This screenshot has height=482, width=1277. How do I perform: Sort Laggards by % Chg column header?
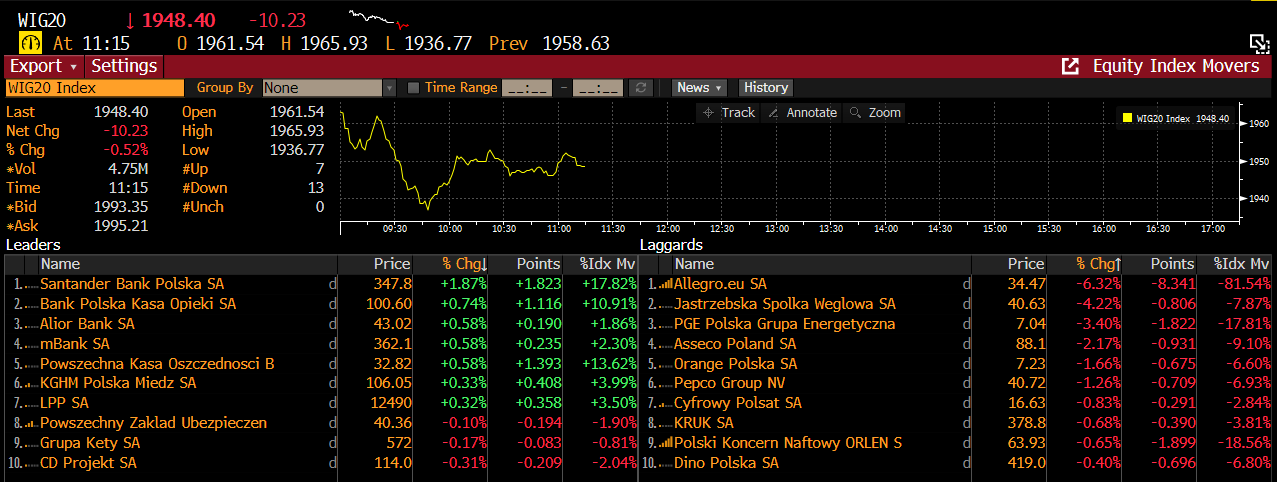click(1098, 264)
